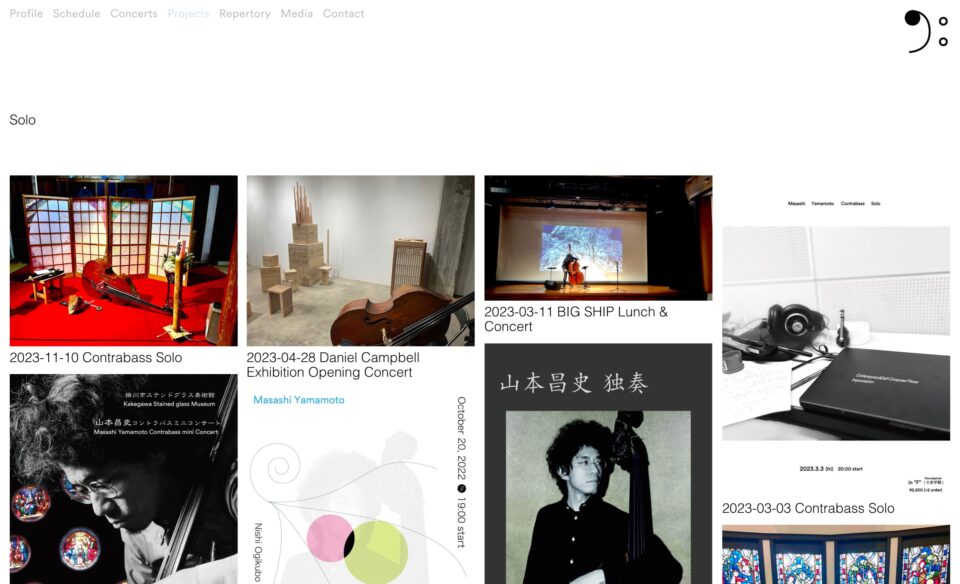View the Daniel Campbell exhibition gallery photo
960x584 pixels.
(360, 260)
